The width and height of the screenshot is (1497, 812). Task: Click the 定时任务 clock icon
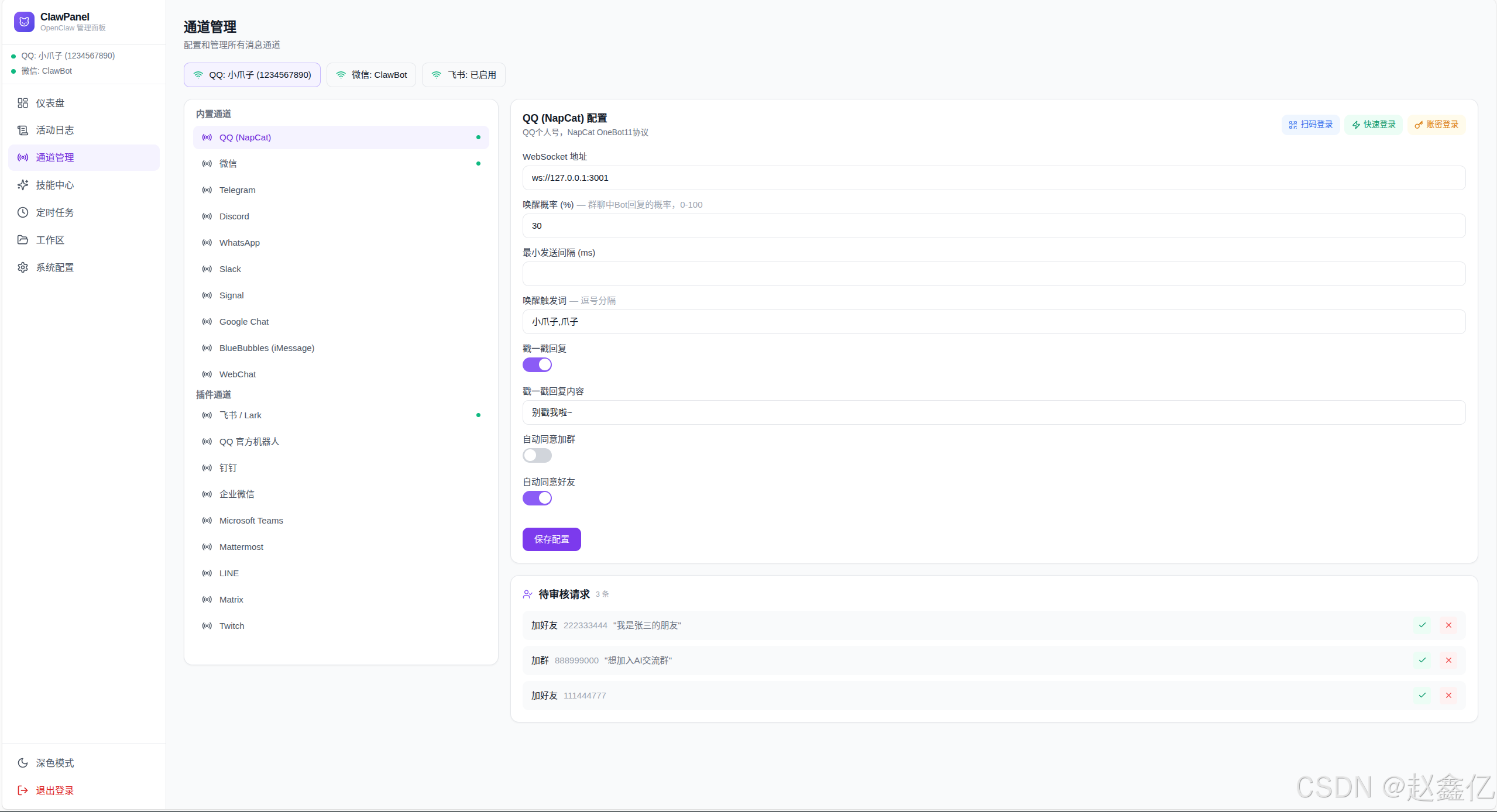click(x=23, y=212)
